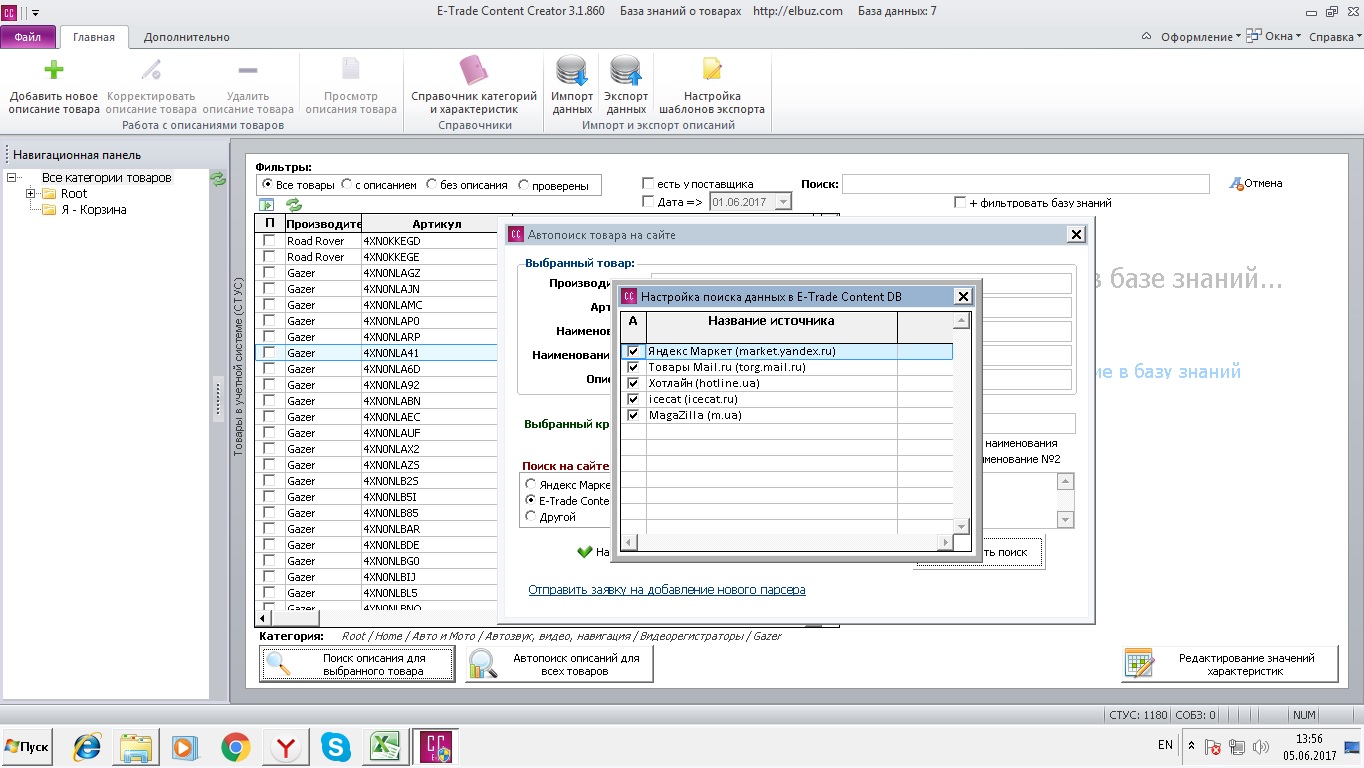Click the E-Trade Content Creator taskbar icon

(x=437, y=746)
